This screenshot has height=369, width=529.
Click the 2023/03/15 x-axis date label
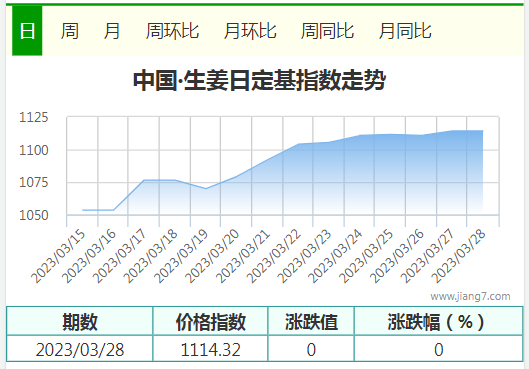58,256
